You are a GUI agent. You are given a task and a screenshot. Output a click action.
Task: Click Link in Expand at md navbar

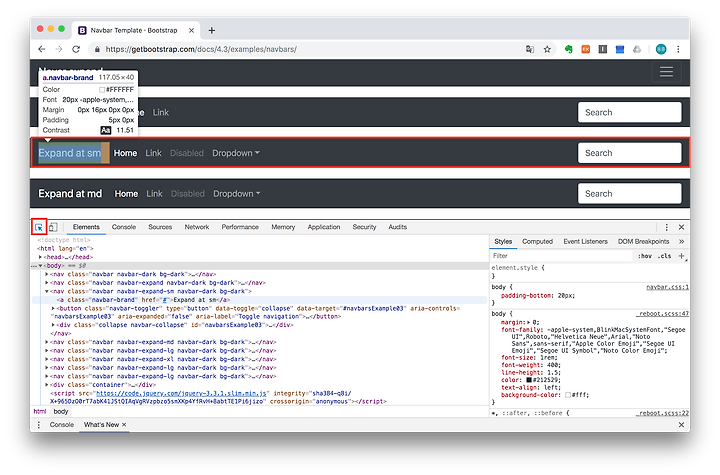tap(154, 194)
